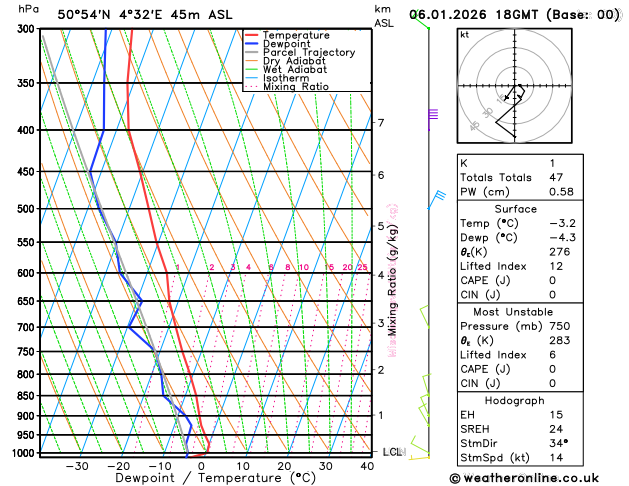Click the Surface "Temp (°C)" value −3.2
Image resolution: width=629 pixels, height=486 pixels.
click(562, 223)
